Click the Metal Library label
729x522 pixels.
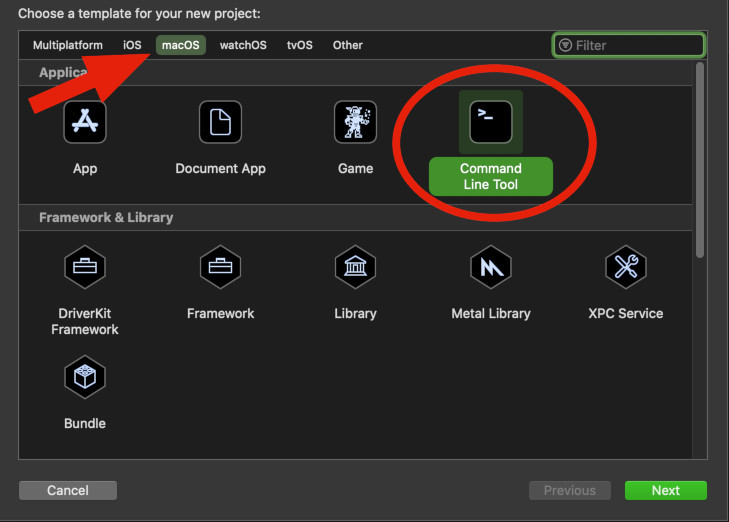click(x=491, y=313)
